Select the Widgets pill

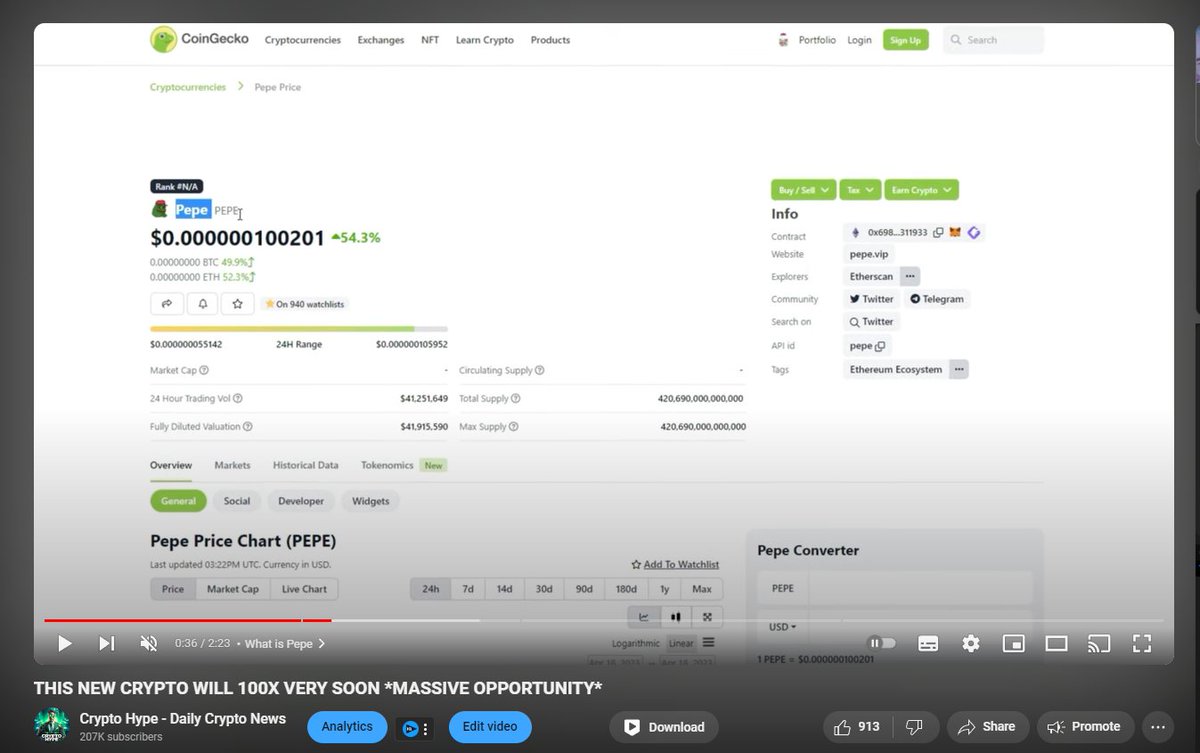click(x=371, y=501)
